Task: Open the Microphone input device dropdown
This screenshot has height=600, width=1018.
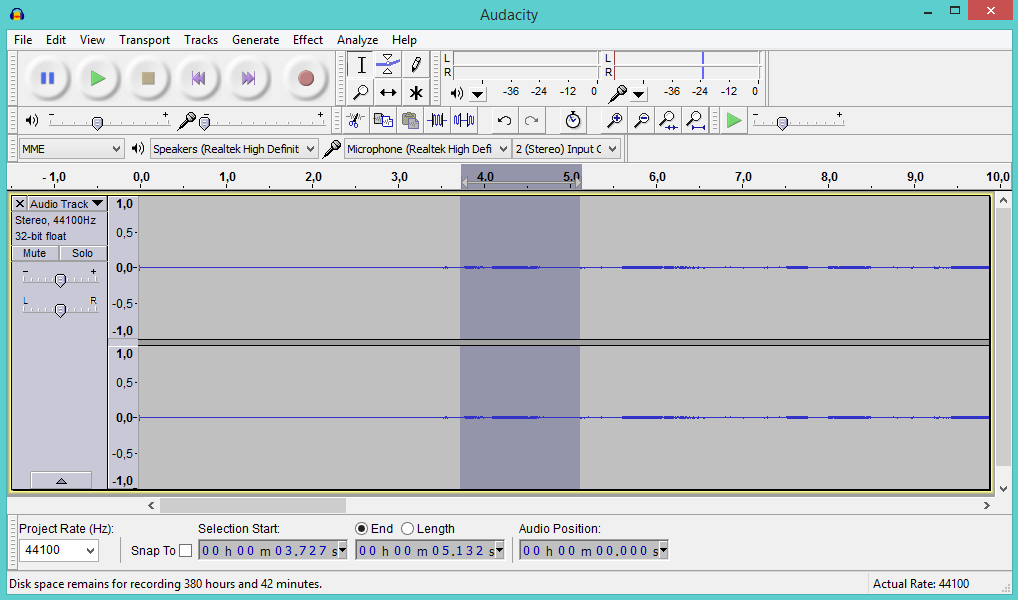Action: click(427, 149)
